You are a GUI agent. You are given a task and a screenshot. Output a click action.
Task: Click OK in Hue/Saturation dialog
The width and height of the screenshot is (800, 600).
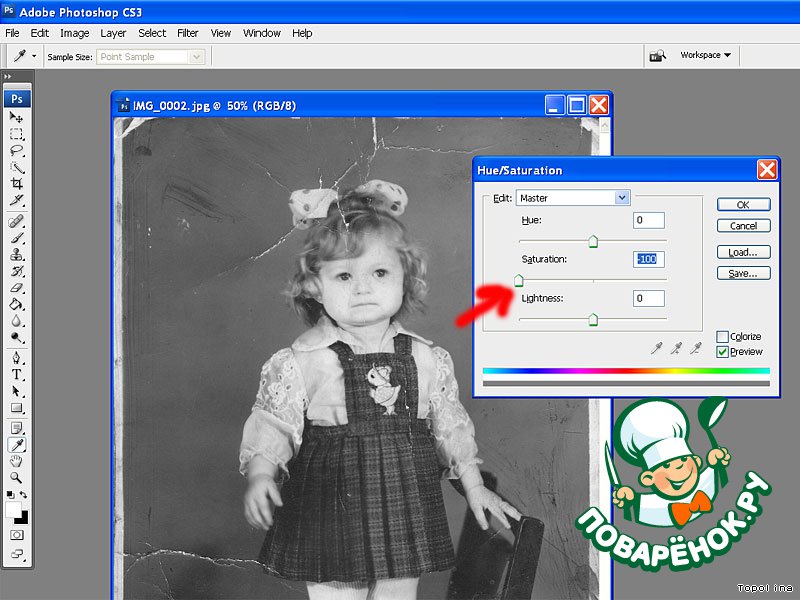(x=743, y=204)
